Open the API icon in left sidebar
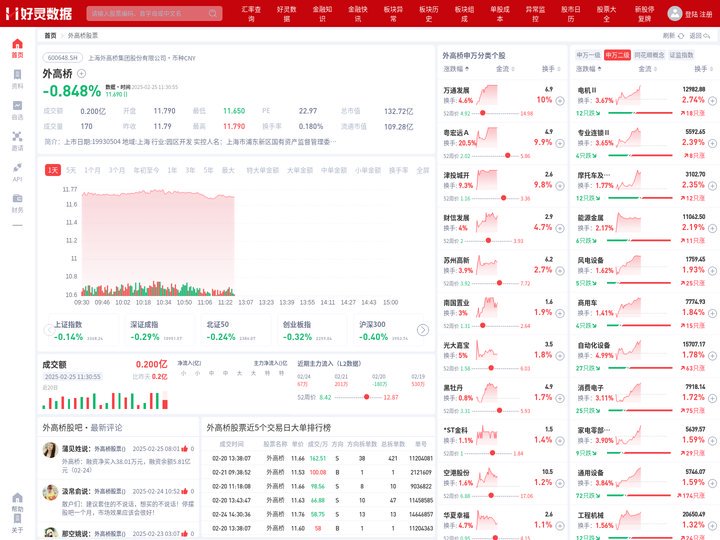This screenshot has width=720, height=540. tap(17, 168)
